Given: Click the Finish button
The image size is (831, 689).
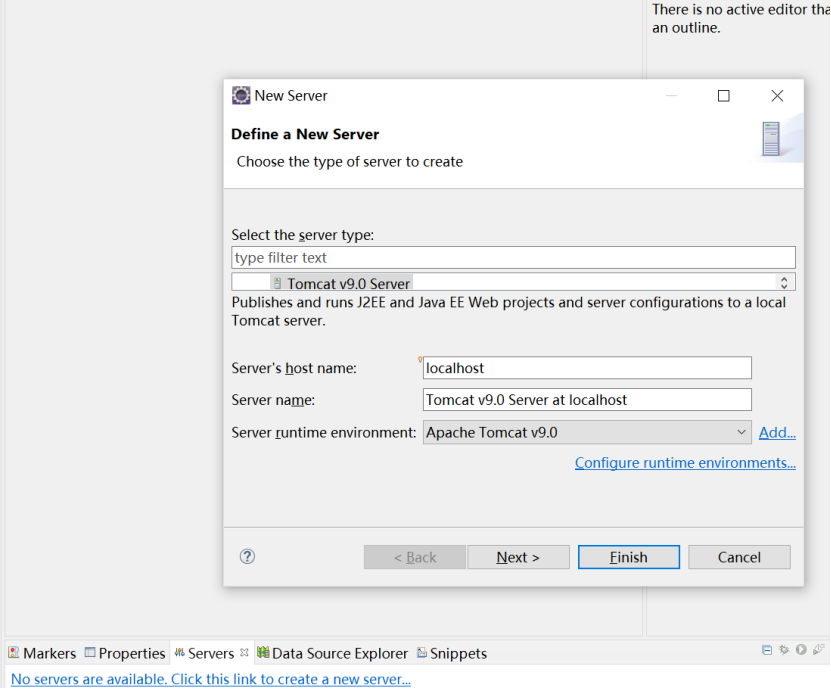Looking at the screenshot, I should [x=629, y=557].
